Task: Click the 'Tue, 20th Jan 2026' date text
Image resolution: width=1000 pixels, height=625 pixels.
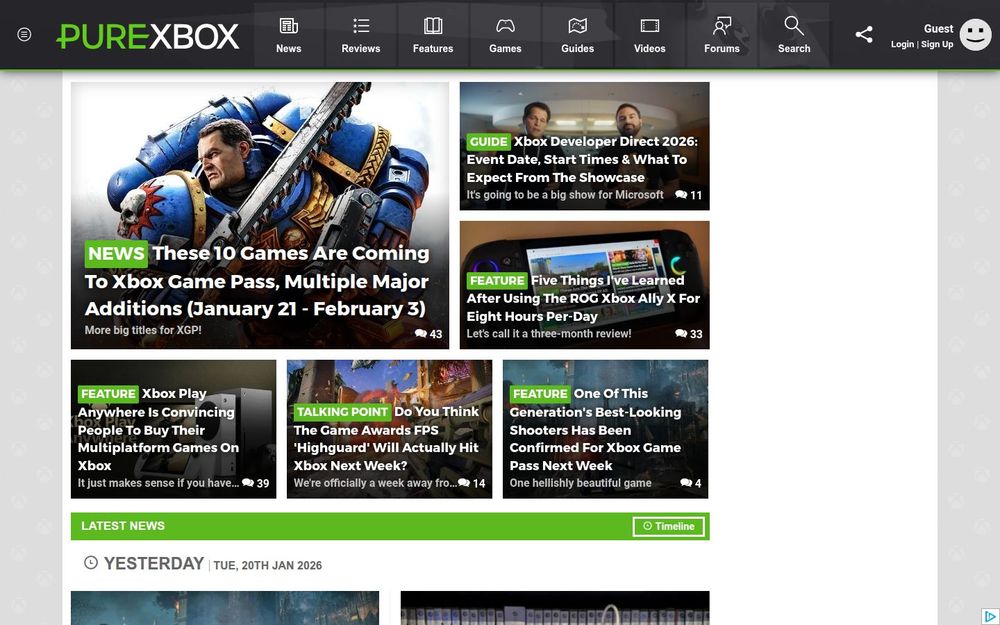Action: pyautogui.click(x=267, y=565)
